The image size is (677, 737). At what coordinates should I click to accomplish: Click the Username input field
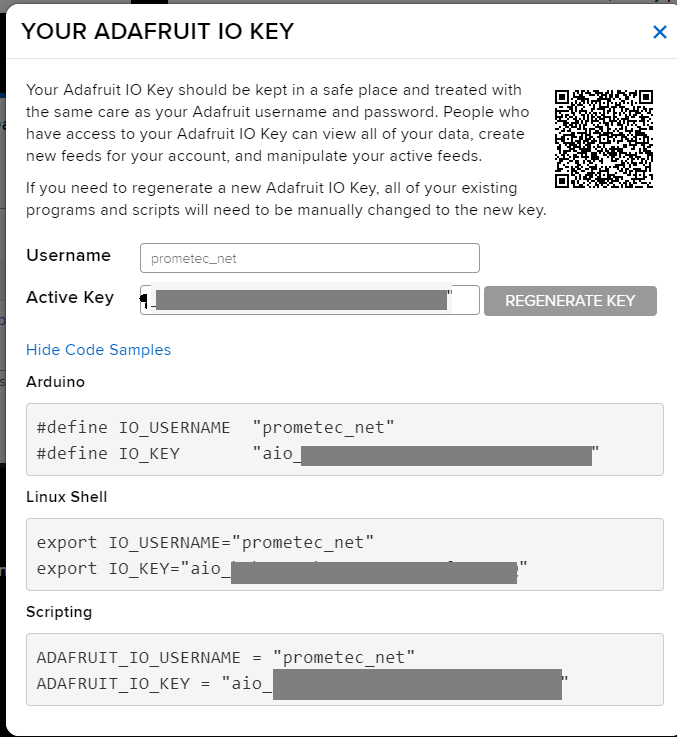click(x=310, y=258)
